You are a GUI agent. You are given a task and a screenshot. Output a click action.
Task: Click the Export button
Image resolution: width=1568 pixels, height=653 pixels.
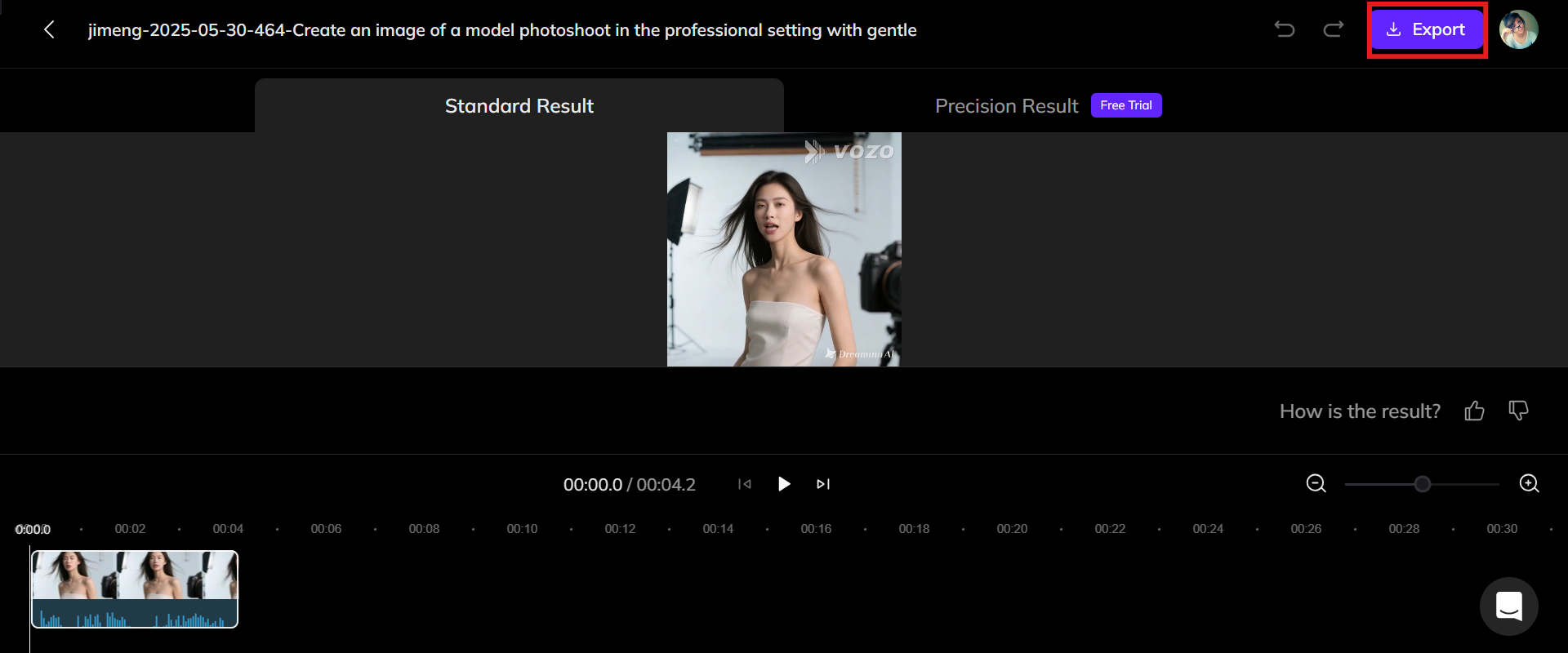pos(1427,29)
